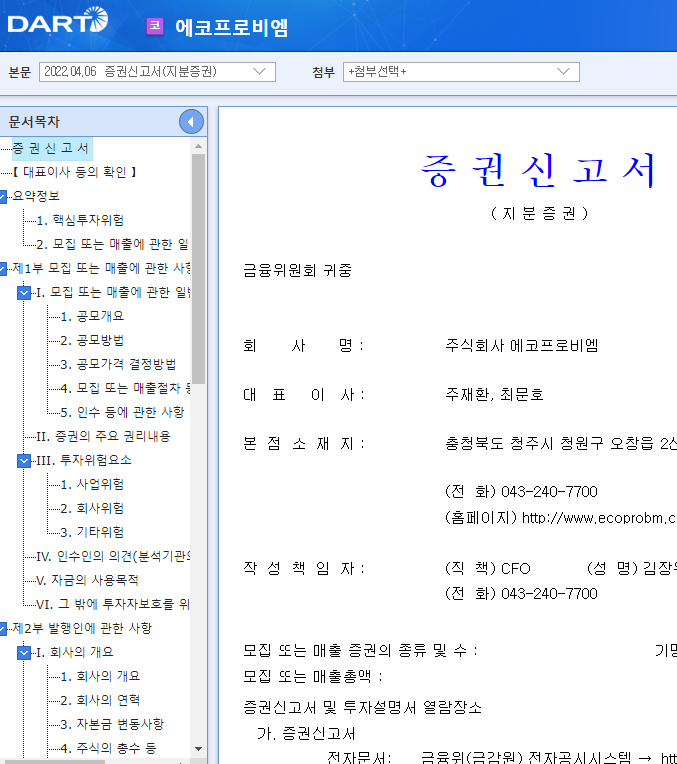The width and height of the screenshot is (677, 764).
Task: Collapse the 요약정보 tree node
Action: pos(2,196)
